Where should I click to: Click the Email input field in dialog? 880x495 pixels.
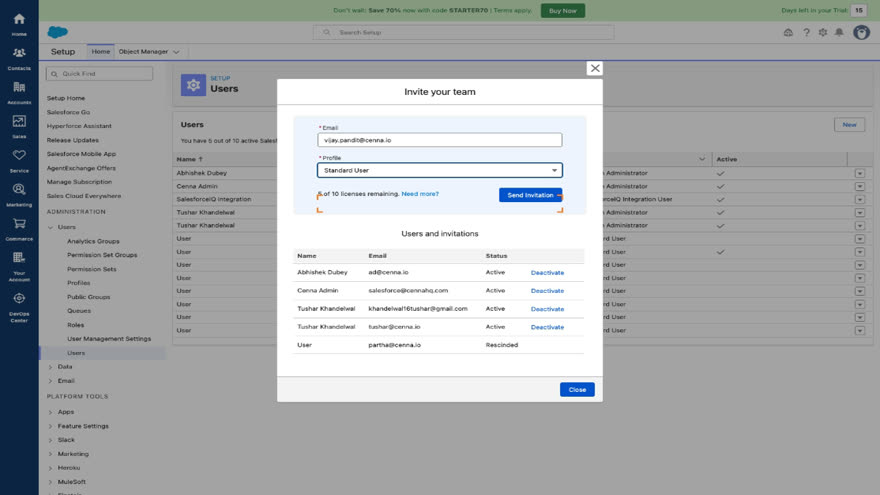[439, 140]
